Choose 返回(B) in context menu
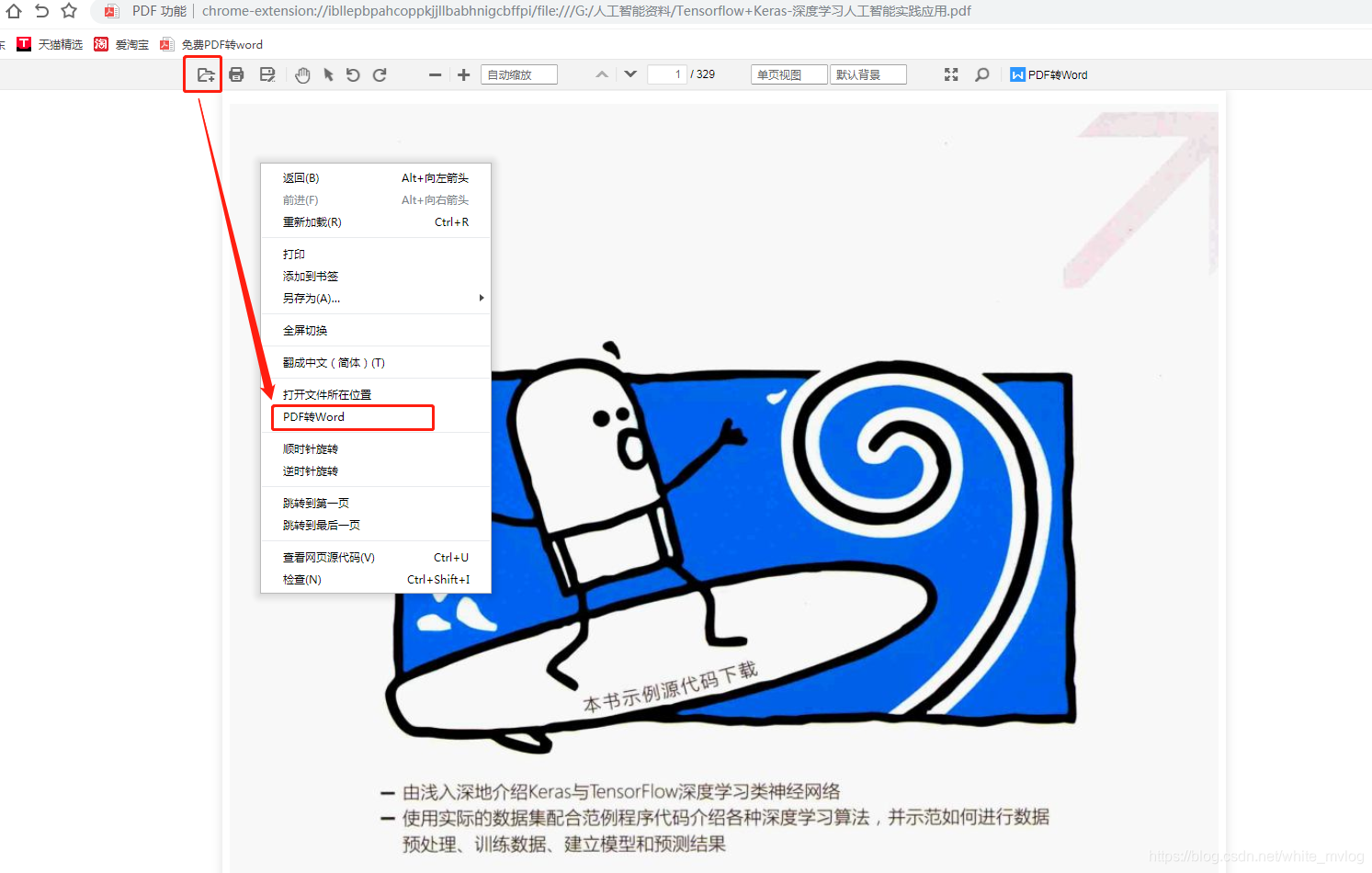 click(376, 178)
